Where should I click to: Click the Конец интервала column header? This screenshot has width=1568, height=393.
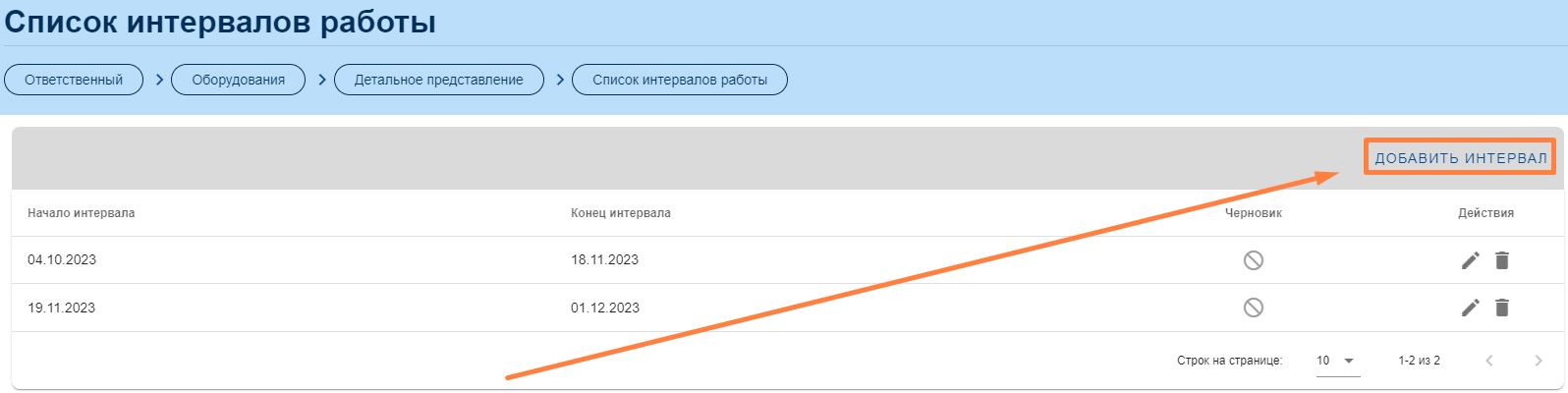[x=621, y=213]
